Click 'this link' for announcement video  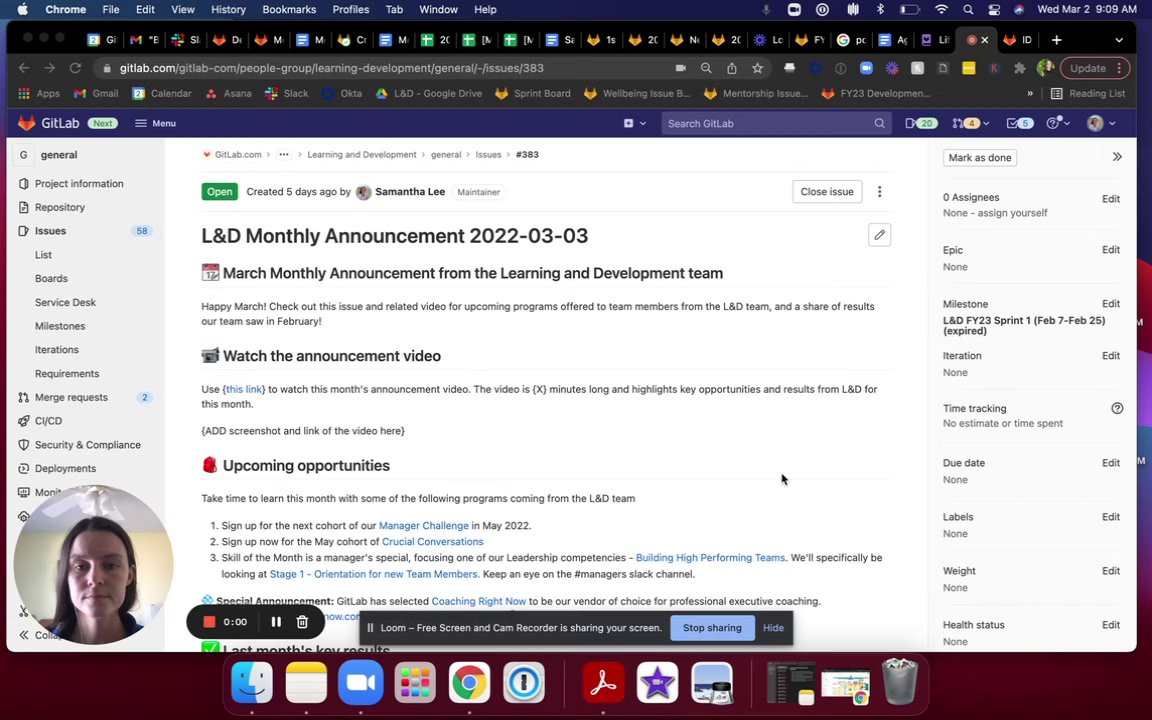[244, 389]
